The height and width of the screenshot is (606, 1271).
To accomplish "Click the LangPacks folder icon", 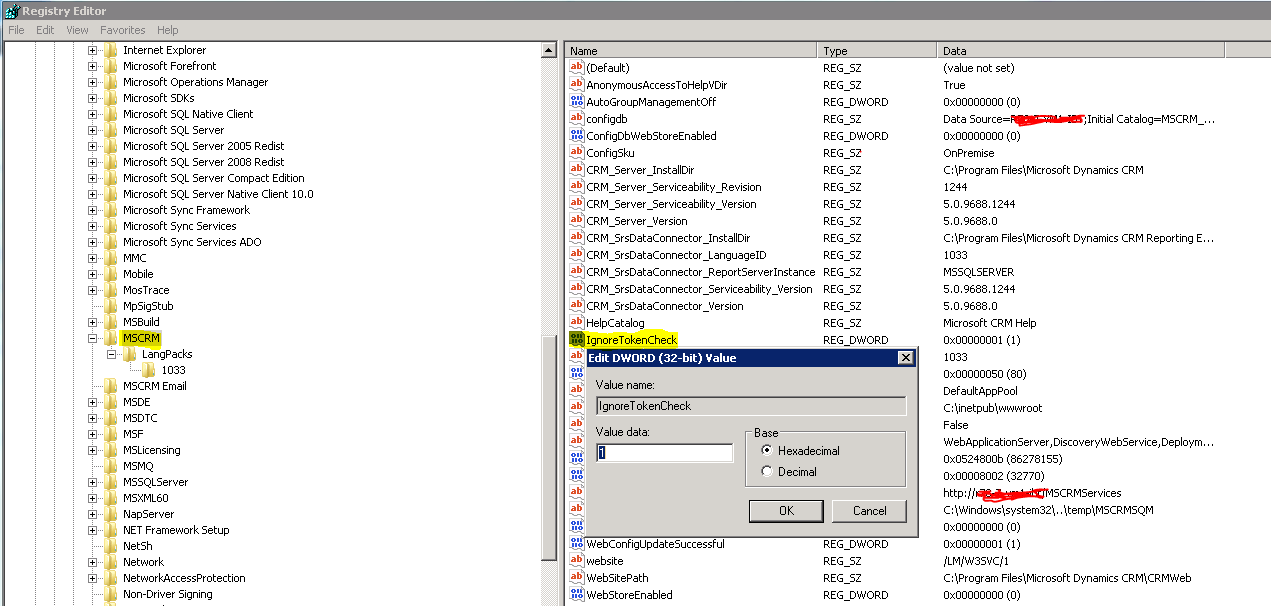I will (x=130, y=354).
